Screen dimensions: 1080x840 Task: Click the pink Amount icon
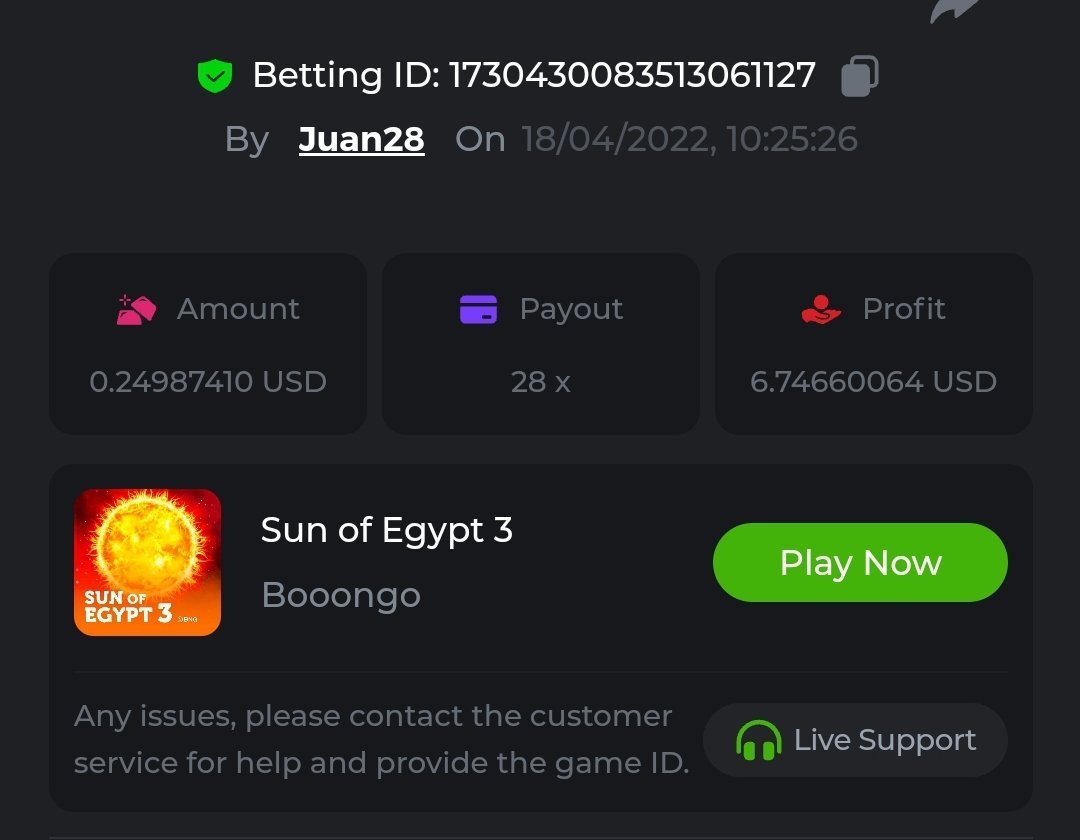tap(136, 309)
